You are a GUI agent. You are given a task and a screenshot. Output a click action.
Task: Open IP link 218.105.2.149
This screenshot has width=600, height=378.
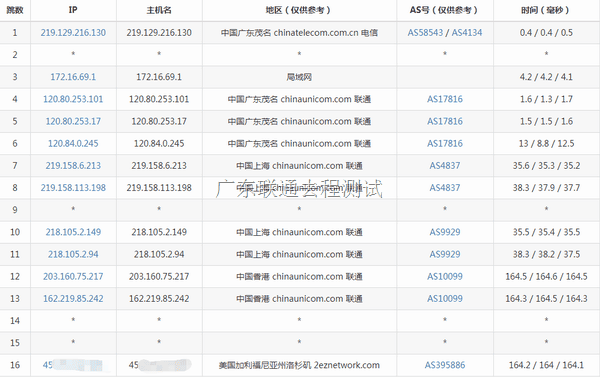(73, 232)
